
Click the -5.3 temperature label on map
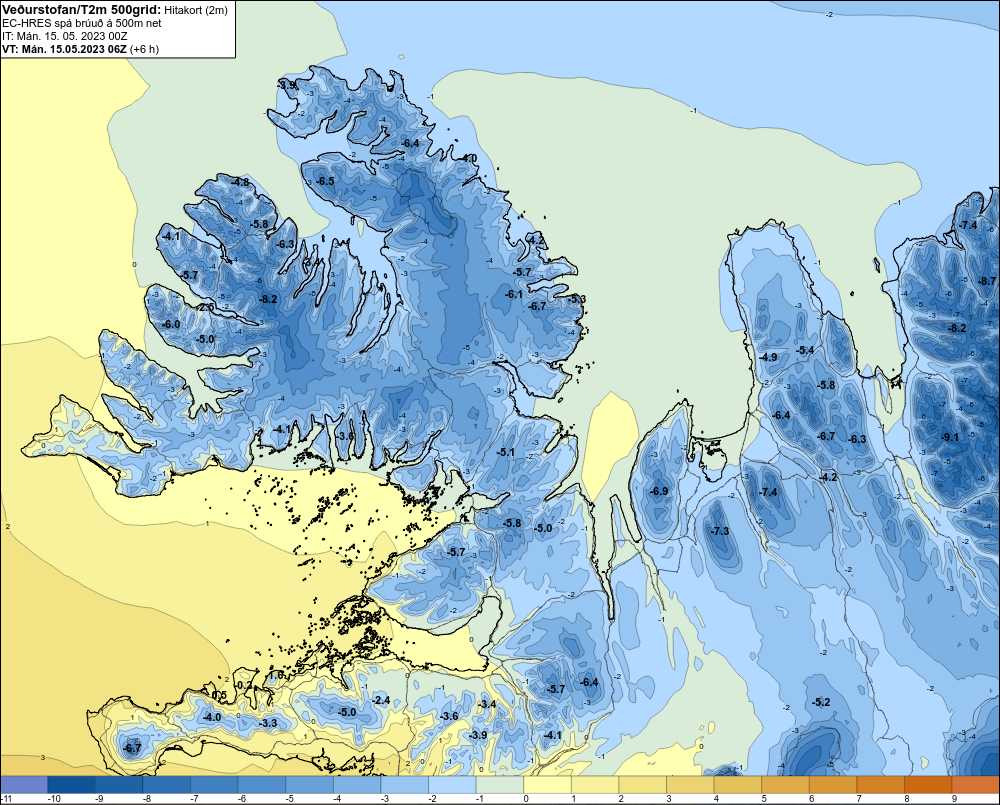pyautogui.click(x=577, y=299)
